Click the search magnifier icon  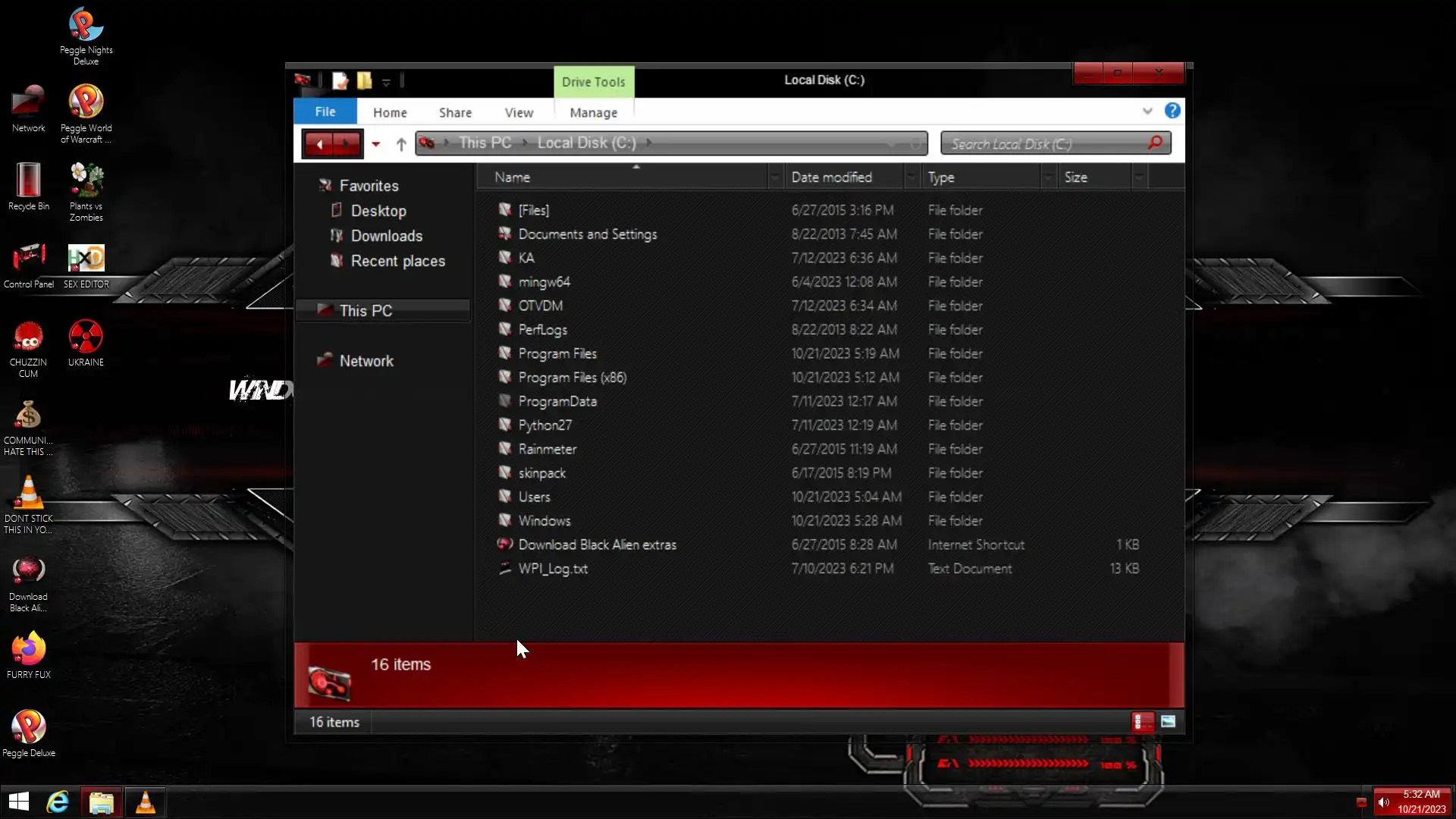tap(1155, 143)
